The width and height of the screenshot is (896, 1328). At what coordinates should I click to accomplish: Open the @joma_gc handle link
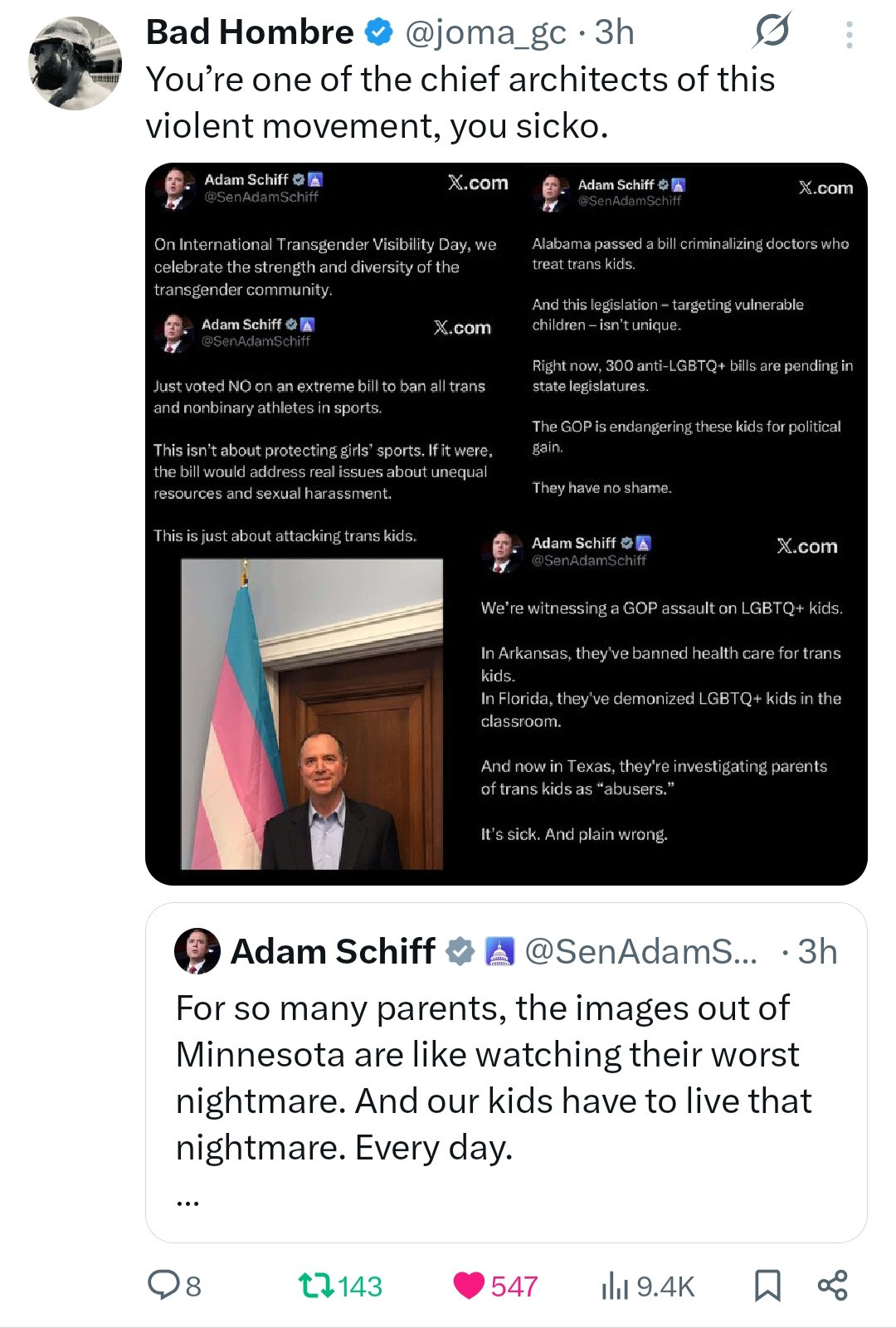(485, 32)
